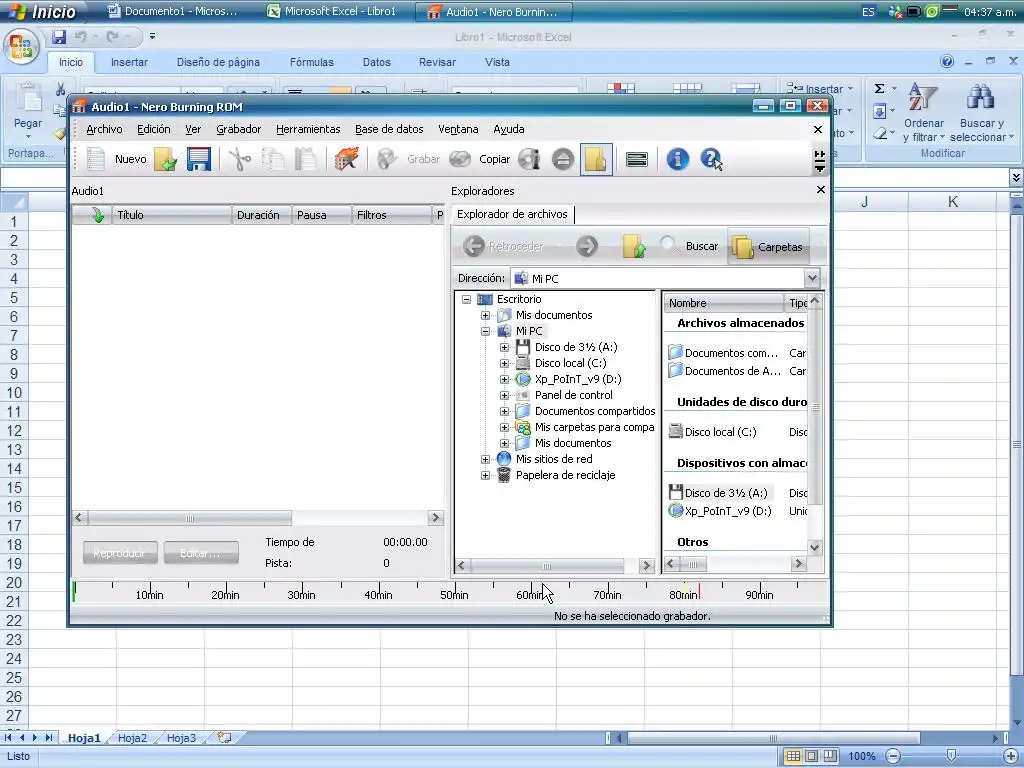Image resolution: width=1024 pixels, height=768 pixels.
Task: Open Base de datos menu in Nero
Action: 389,129
